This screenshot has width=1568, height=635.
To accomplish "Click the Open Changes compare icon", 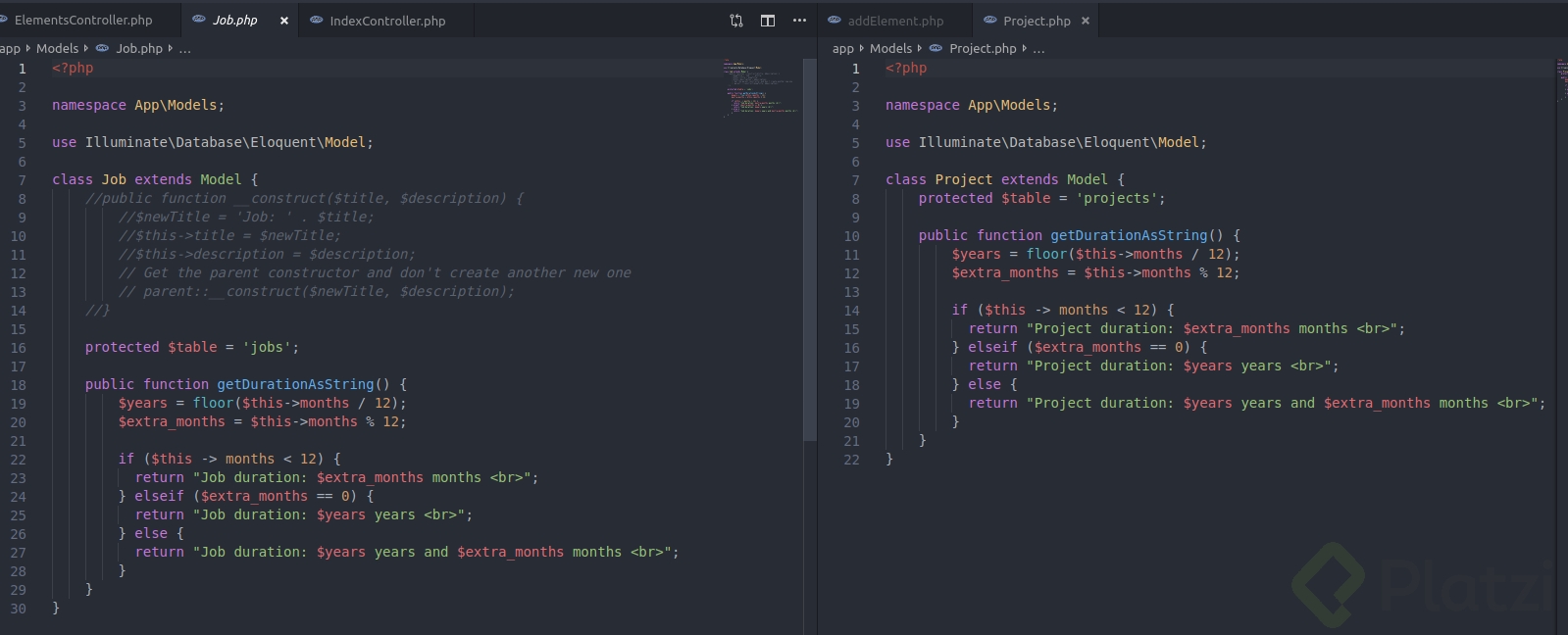I will 736,21.
